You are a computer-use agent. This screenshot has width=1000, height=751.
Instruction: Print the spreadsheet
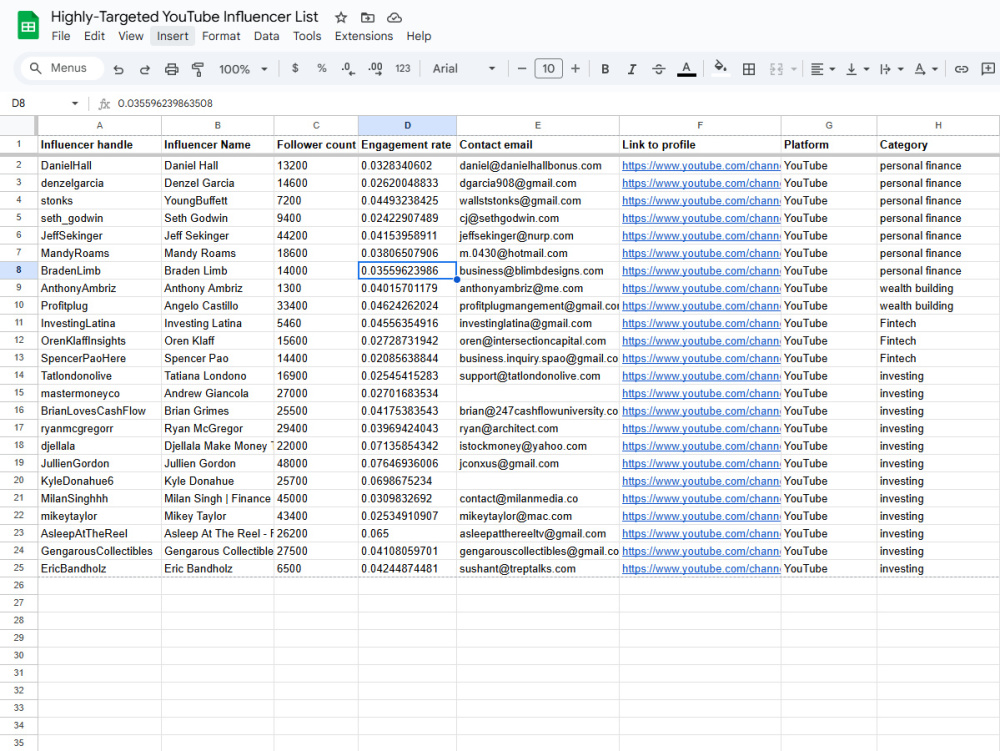point(172,69)
